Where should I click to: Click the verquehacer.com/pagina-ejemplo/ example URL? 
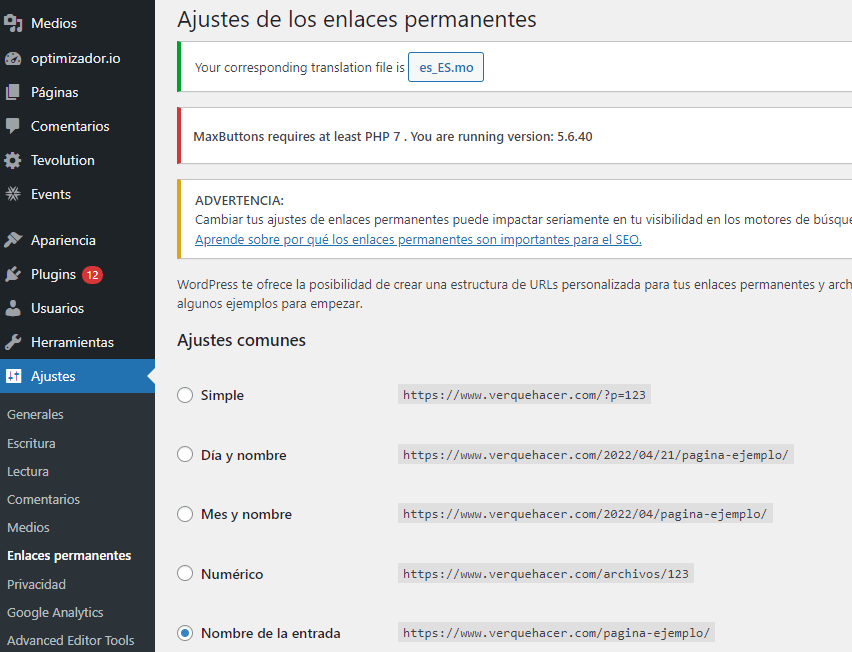(556, 633)
